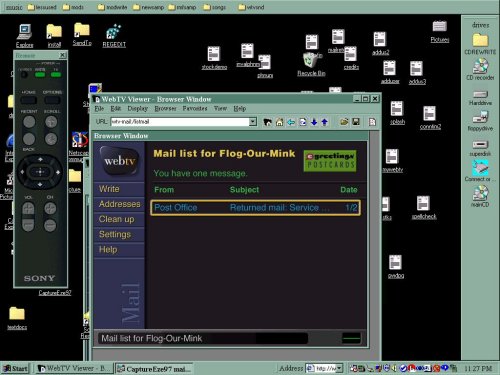Expand the URL history dropdown
The image size is (500, 375).
tap(253, 122)
